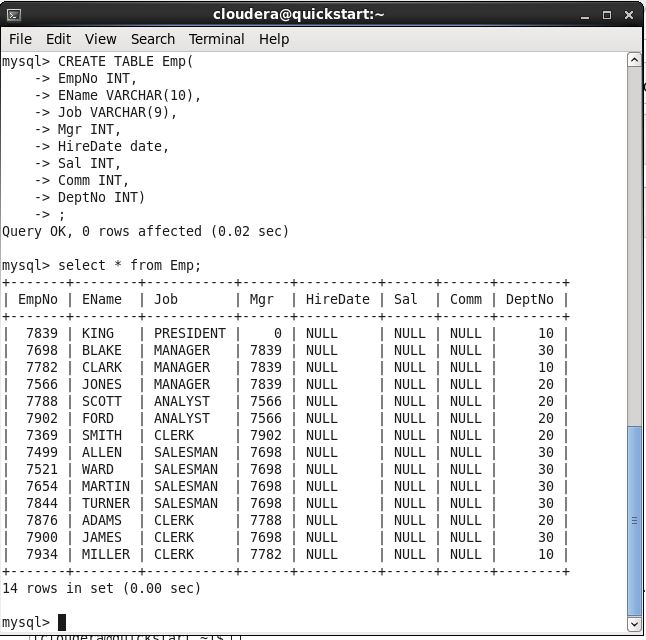Click manager value 7788 in ADAMS row

266,520
